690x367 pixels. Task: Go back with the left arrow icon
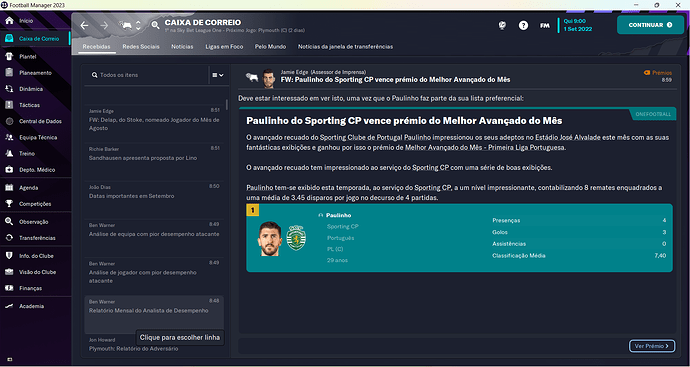(84, 26)
